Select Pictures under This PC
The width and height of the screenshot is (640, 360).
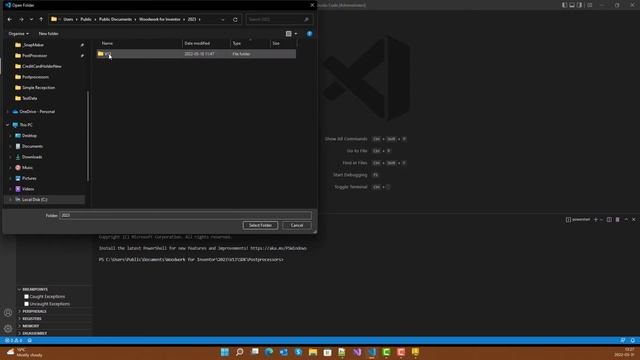pos(29,178)
